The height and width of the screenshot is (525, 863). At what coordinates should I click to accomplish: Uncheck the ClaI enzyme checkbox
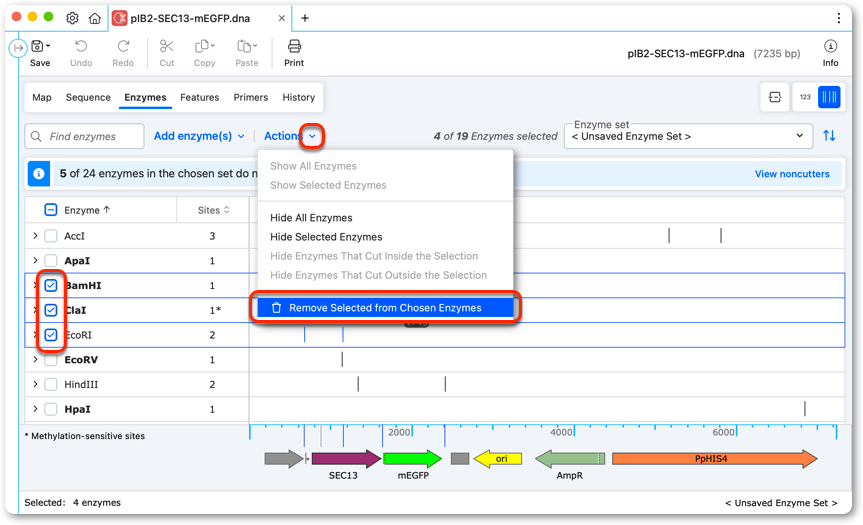pos(51,310)
